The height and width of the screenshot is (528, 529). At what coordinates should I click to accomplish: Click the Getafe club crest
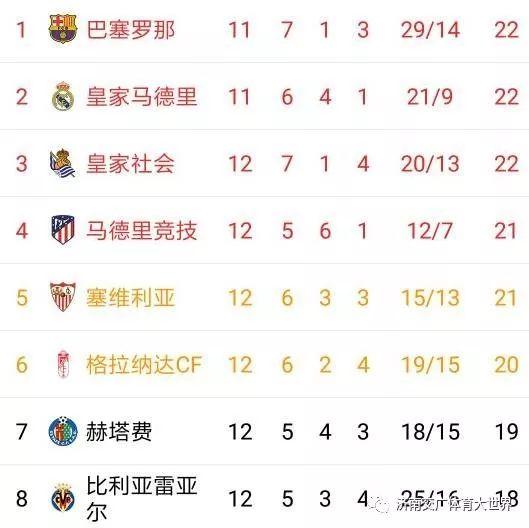(x=63, y=431)
